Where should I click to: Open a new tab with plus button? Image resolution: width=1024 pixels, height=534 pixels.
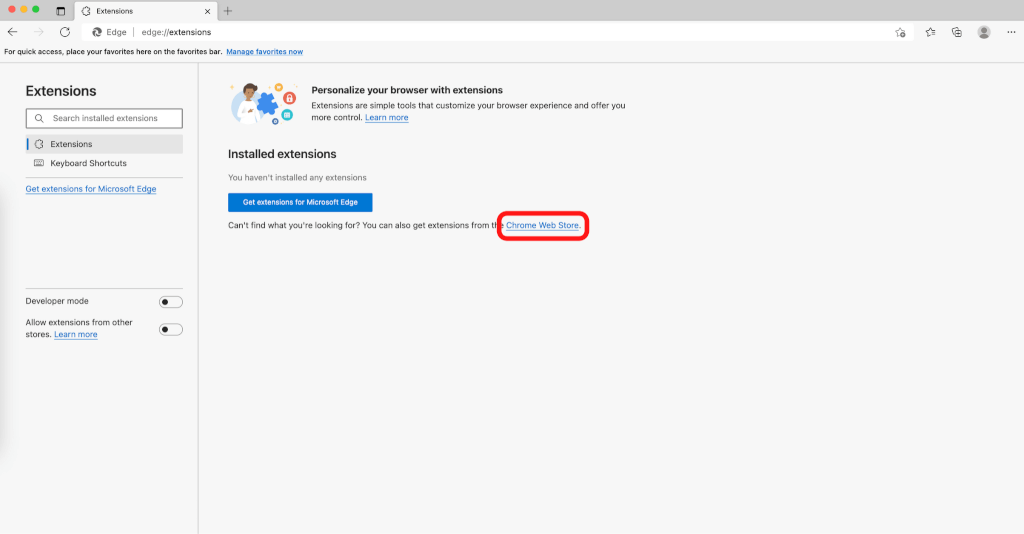tap(228, 11)
